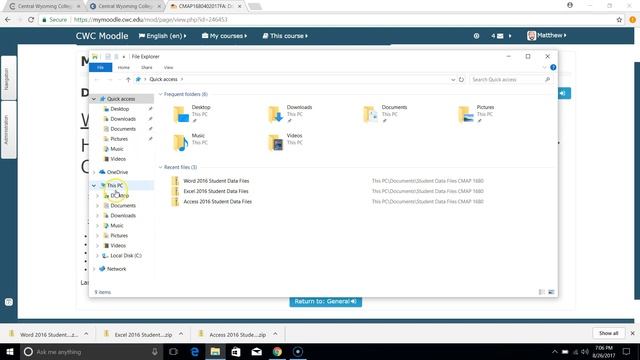Expand Local Disk (C:) in the tree
640x360 pixels.
pyautogui.click(x=98, y=256)
